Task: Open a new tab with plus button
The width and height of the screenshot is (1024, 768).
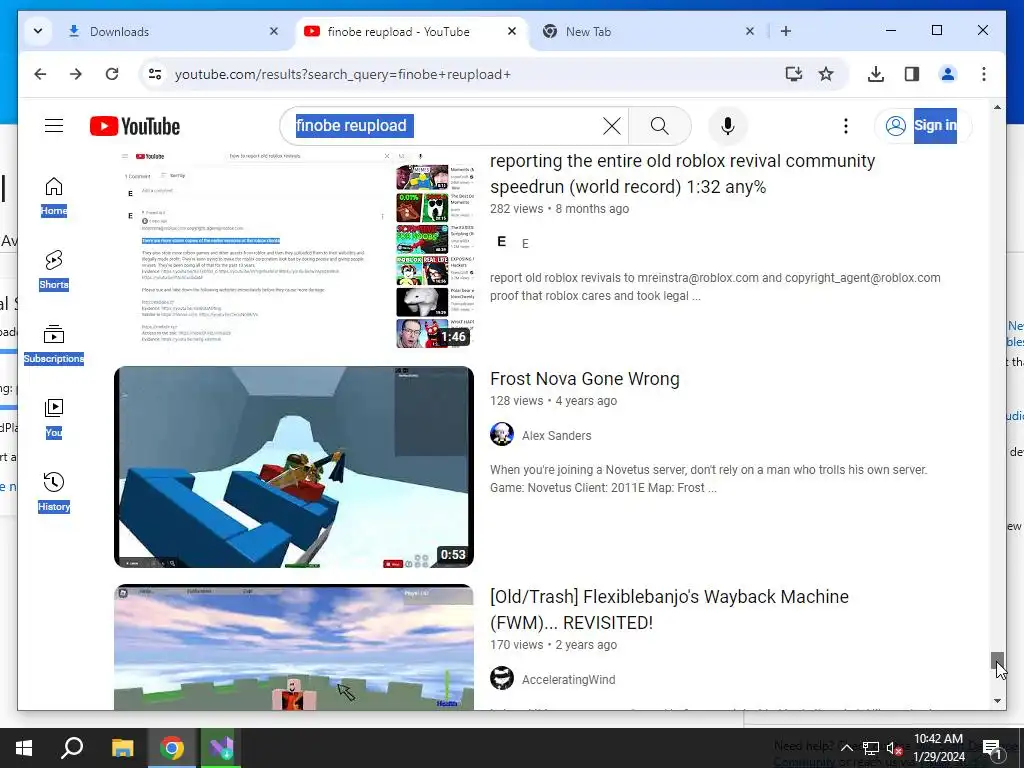Action: click(786, 31)
